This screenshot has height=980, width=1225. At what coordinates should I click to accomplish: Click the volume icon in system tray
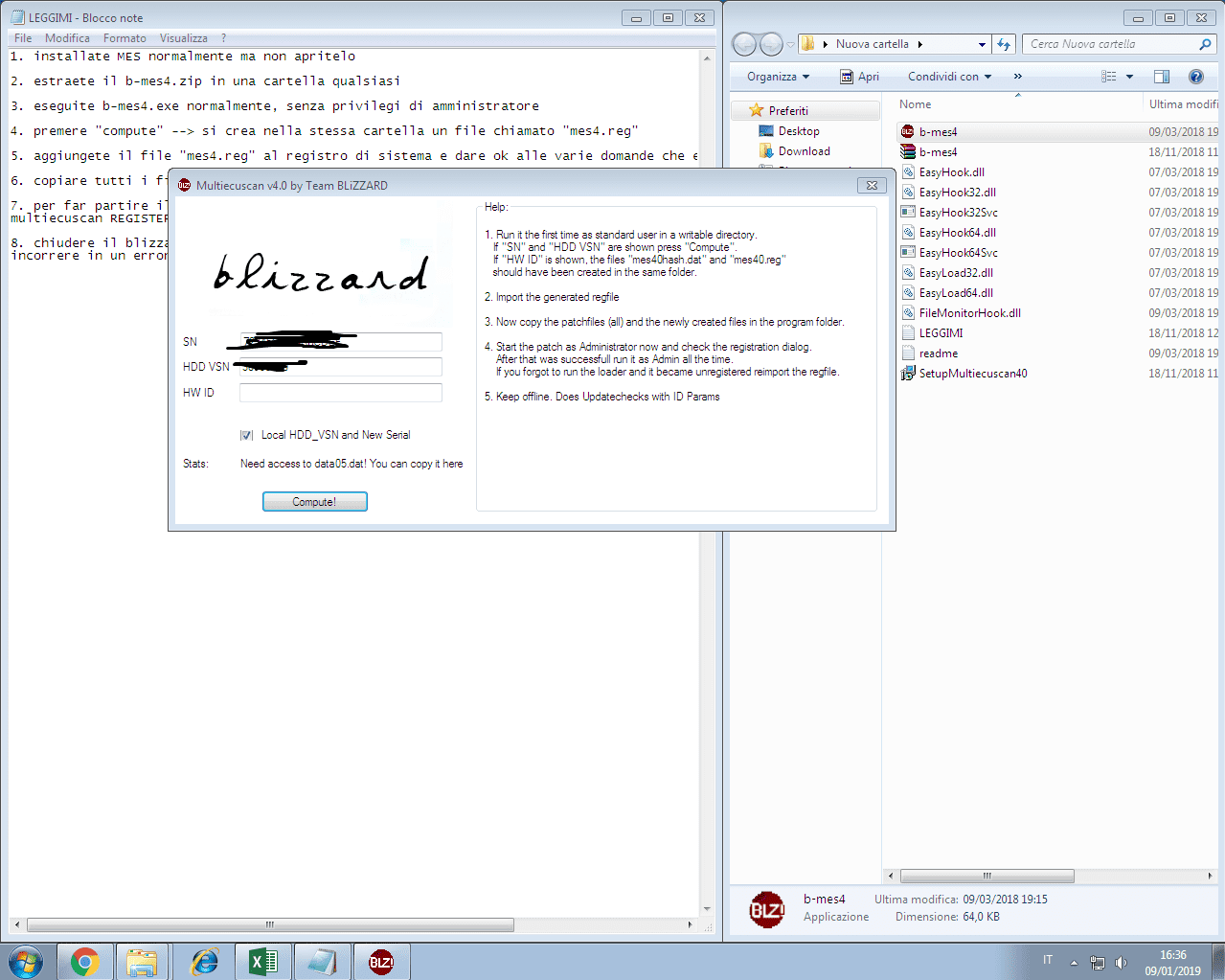(1122, 963)
